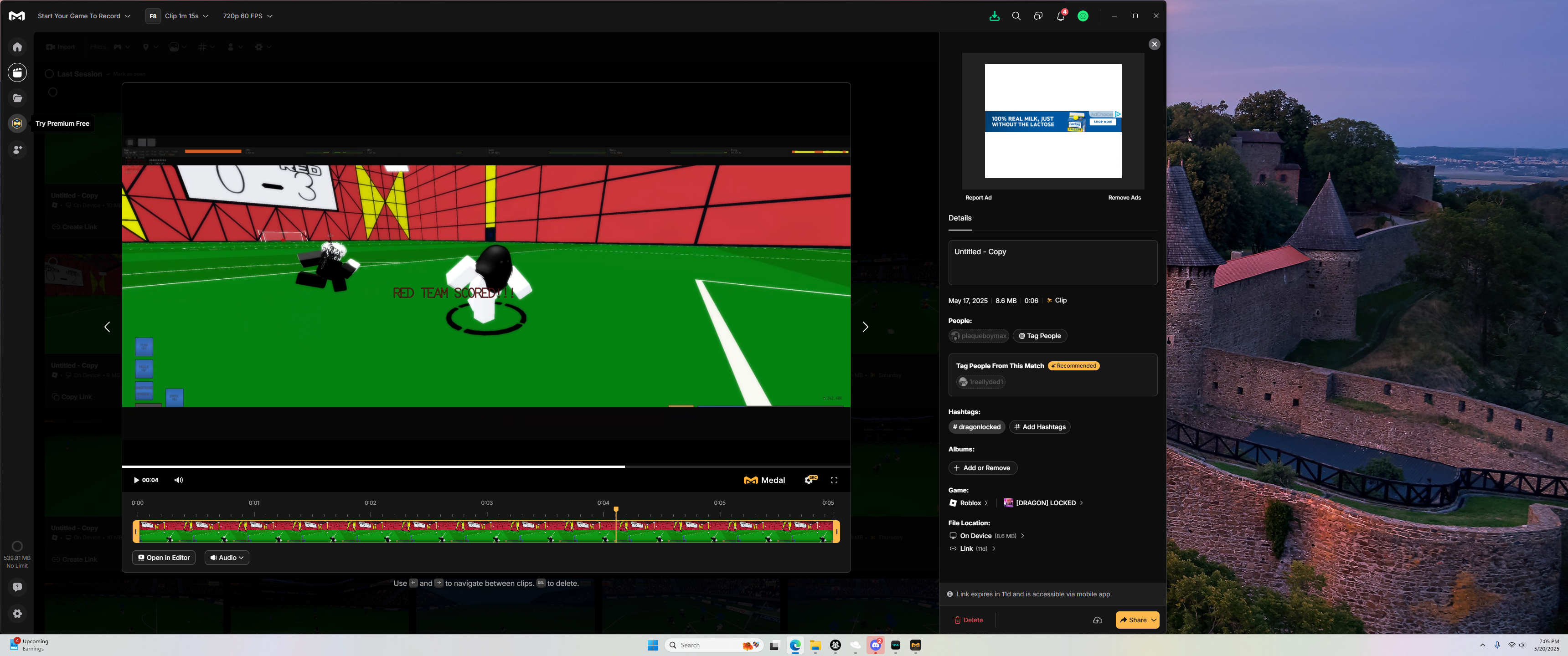
Task: Click the Report Ad link
Action: pos(978,198)
